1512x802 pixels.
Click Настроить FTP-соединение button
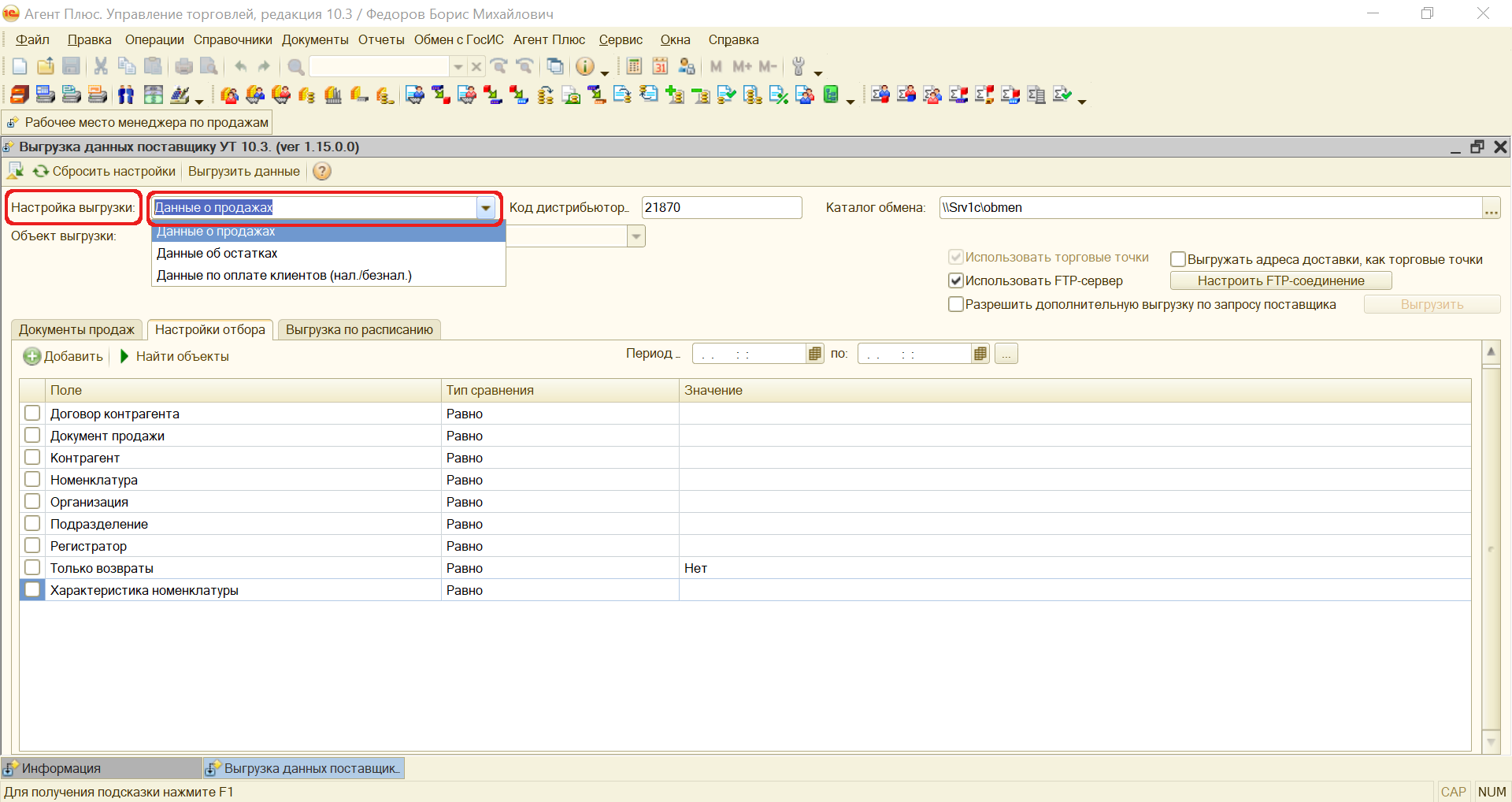pos(1280,280)
